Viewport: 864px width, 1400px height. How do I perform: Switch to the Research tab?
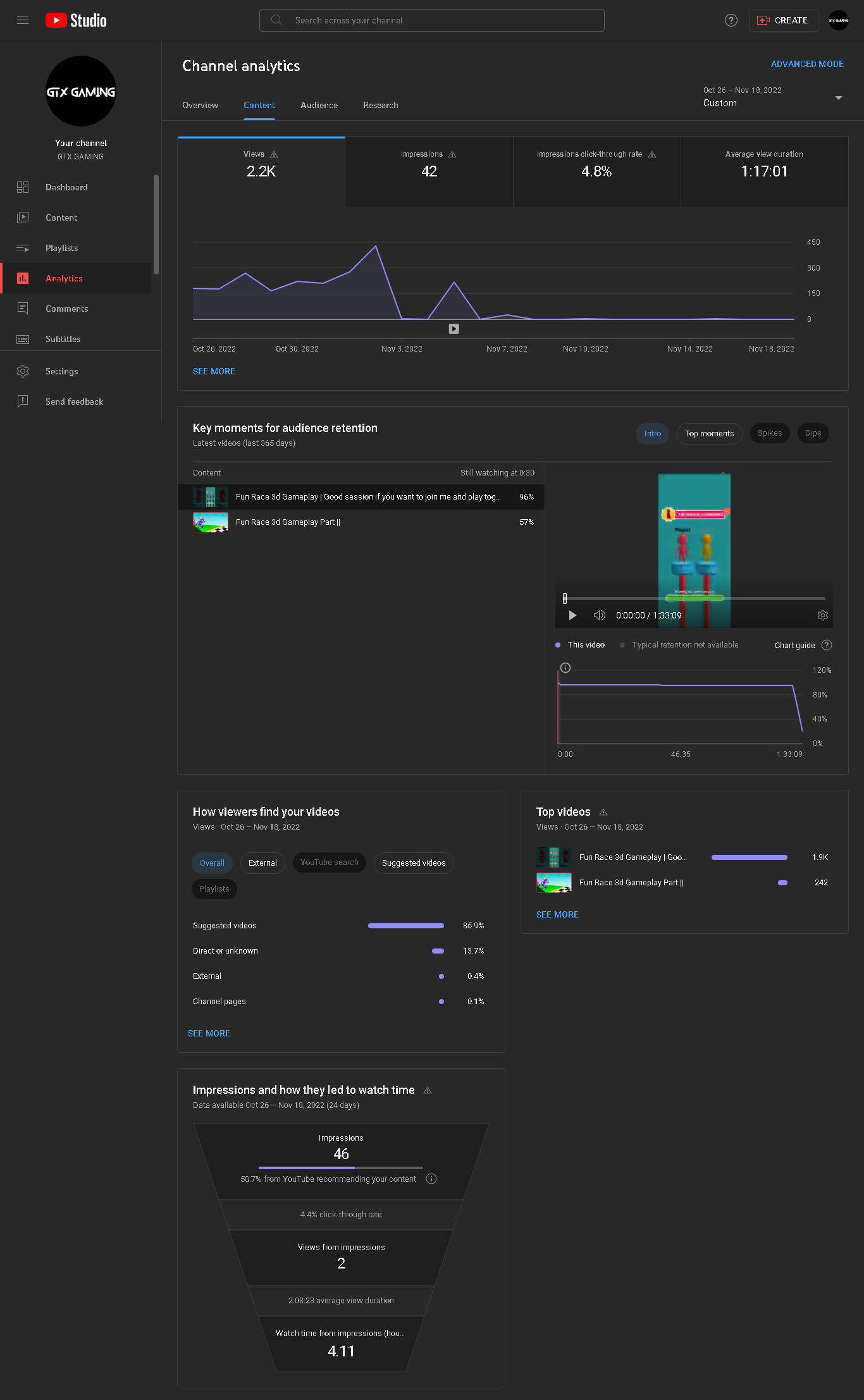[381, 105]
